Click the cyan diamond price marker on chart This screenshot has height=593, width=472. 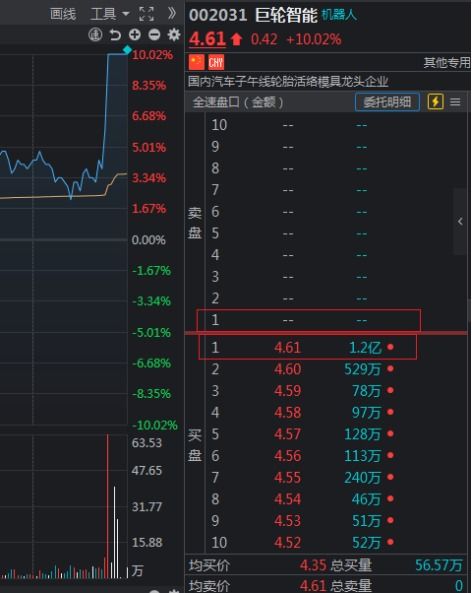127,50
